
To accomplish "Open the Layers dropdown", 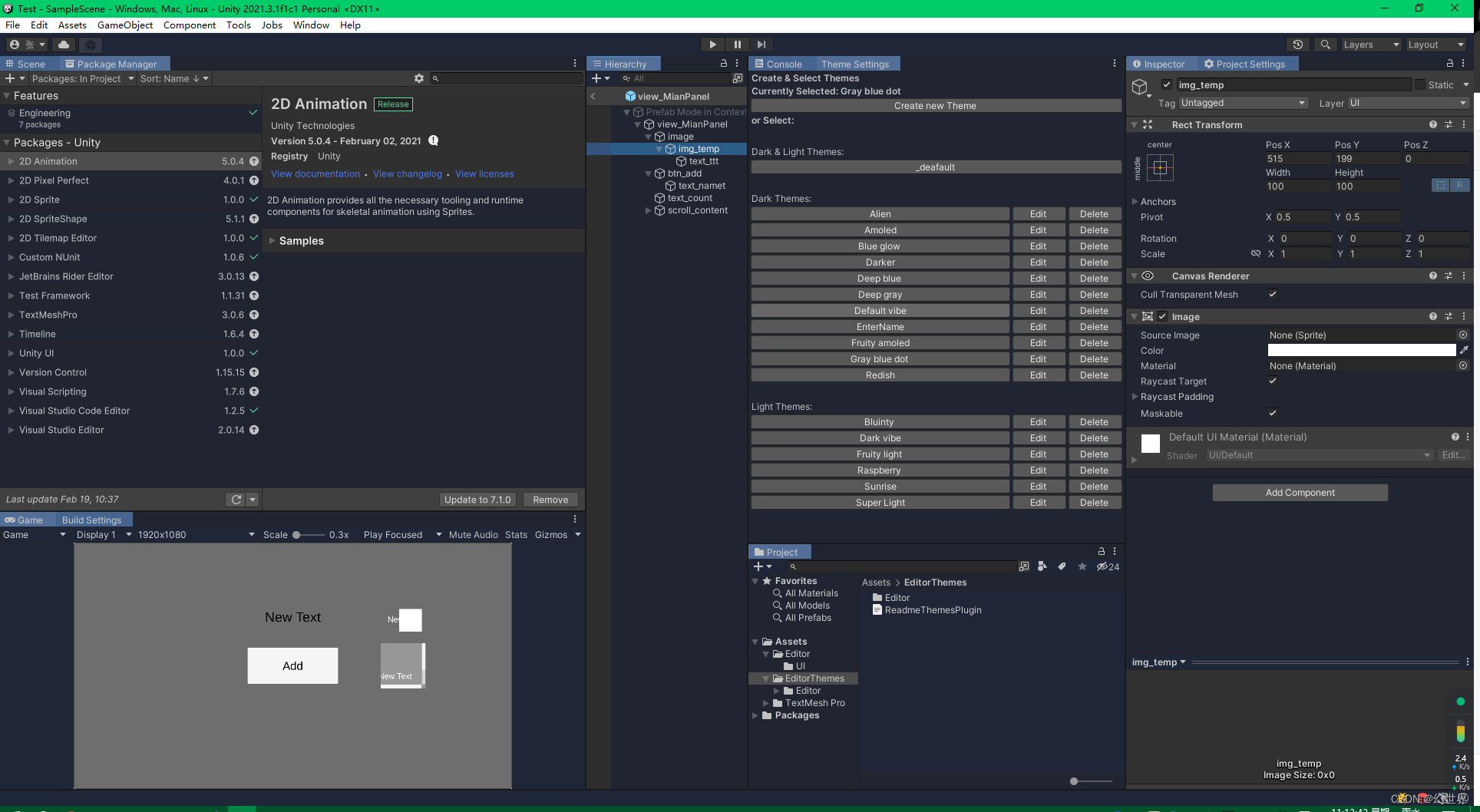I will click(1371, 45).
